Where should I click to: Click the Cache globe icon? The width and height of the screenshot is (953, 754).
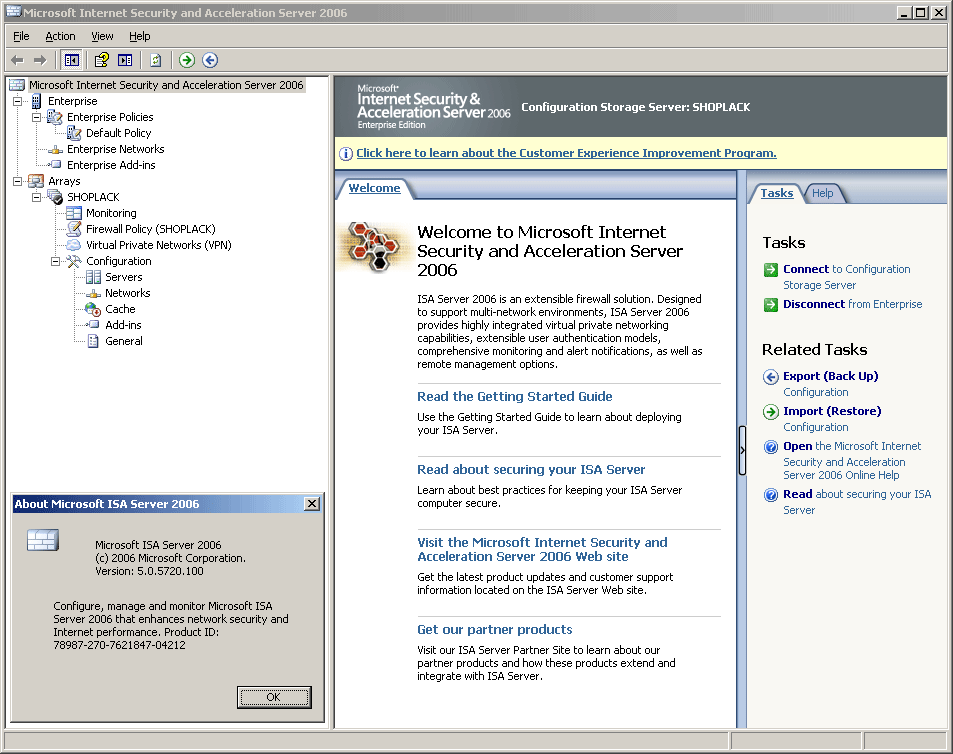(93, 309)
